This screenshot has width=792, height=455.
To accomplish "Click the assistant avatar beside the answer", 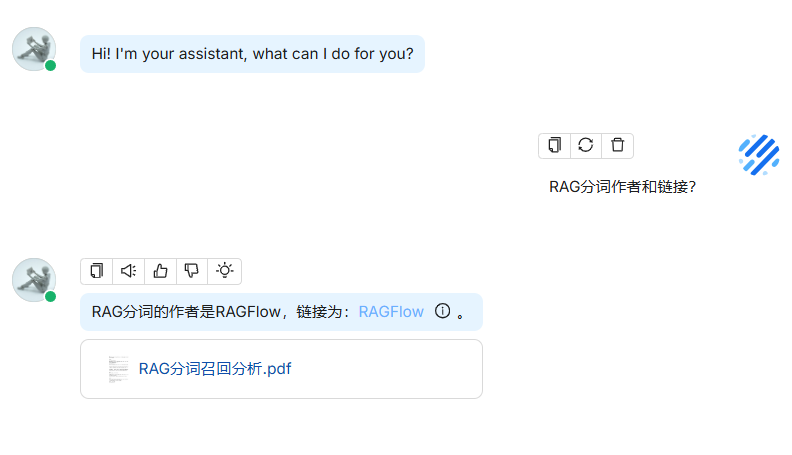I will click(x=34, y=280).
